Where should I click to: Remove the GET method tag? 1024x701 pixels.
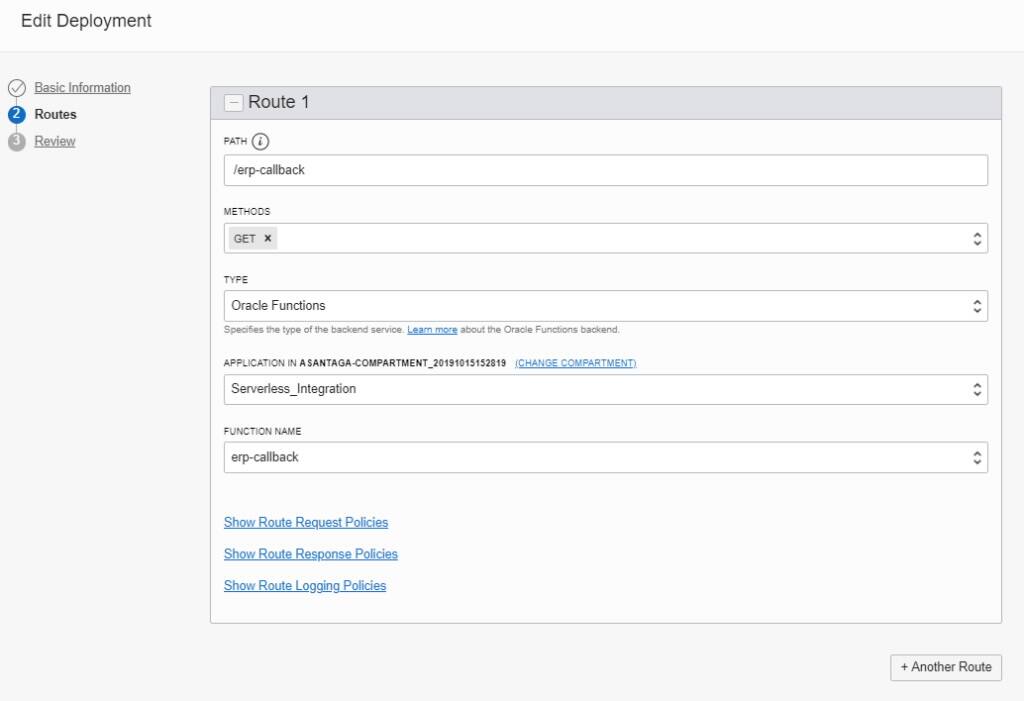[265, 238]
